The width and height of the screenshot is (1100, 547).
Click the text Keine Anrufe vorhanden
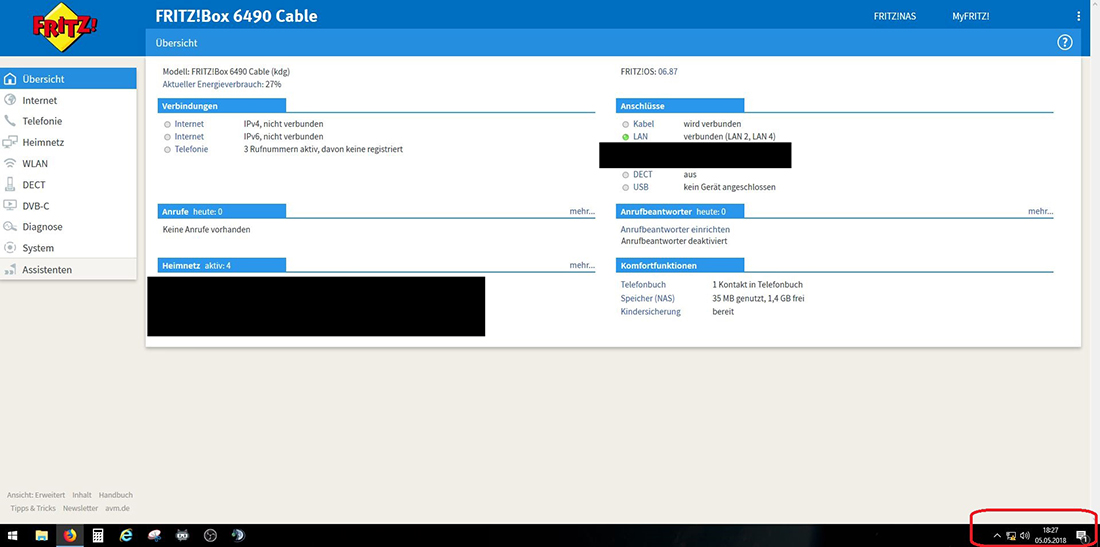point(206,229)
